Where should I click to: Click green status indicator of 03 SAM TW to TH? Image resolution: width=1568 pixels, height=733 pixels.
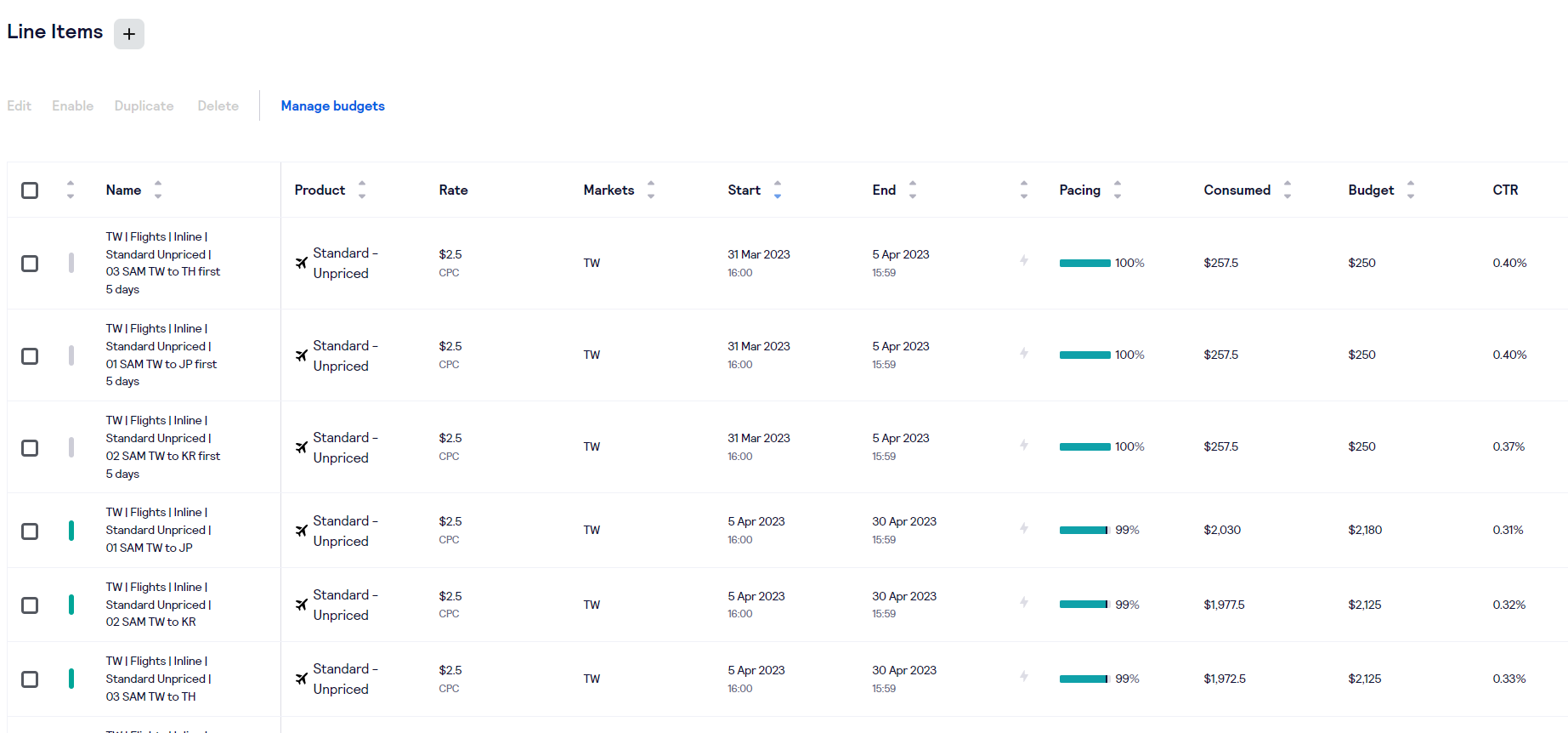pos(71,679)
